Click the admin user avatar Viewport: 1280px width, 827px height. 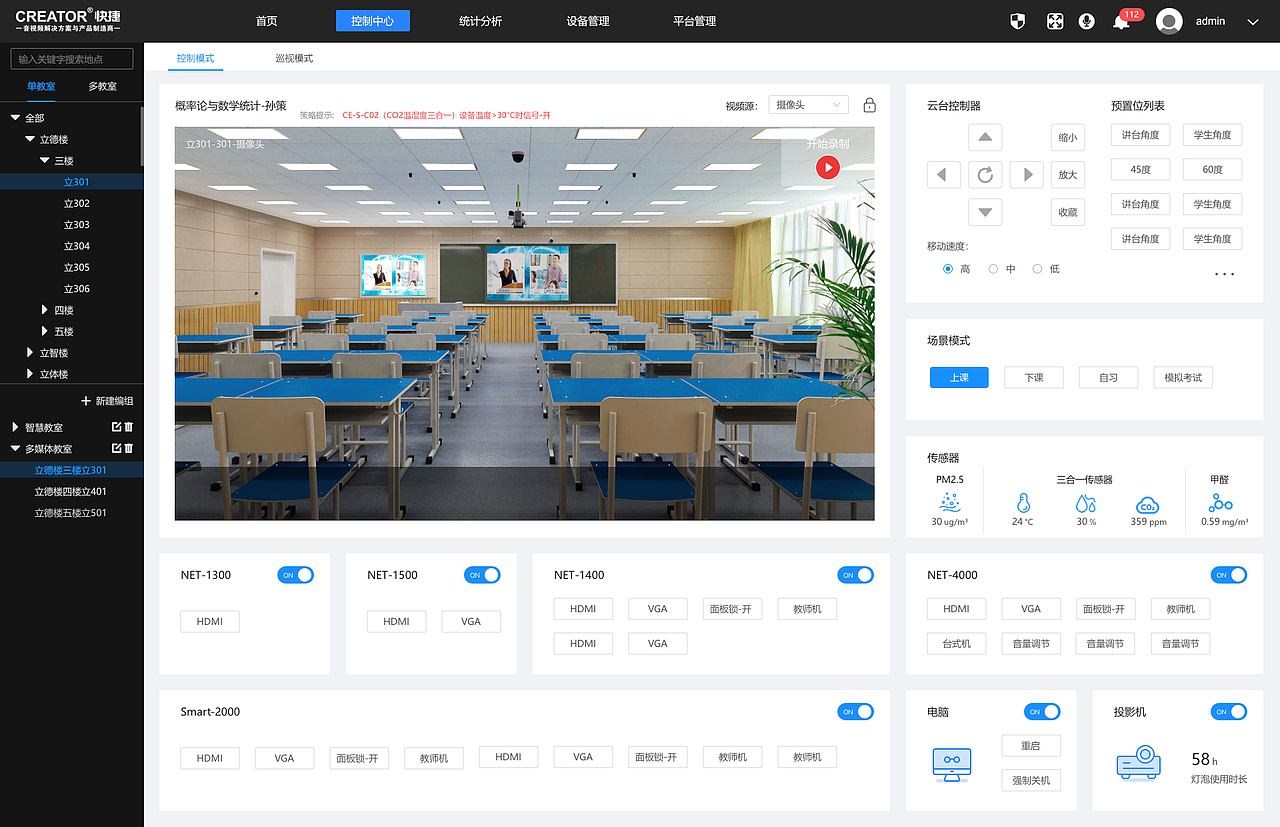click(x=1169, y=21)
